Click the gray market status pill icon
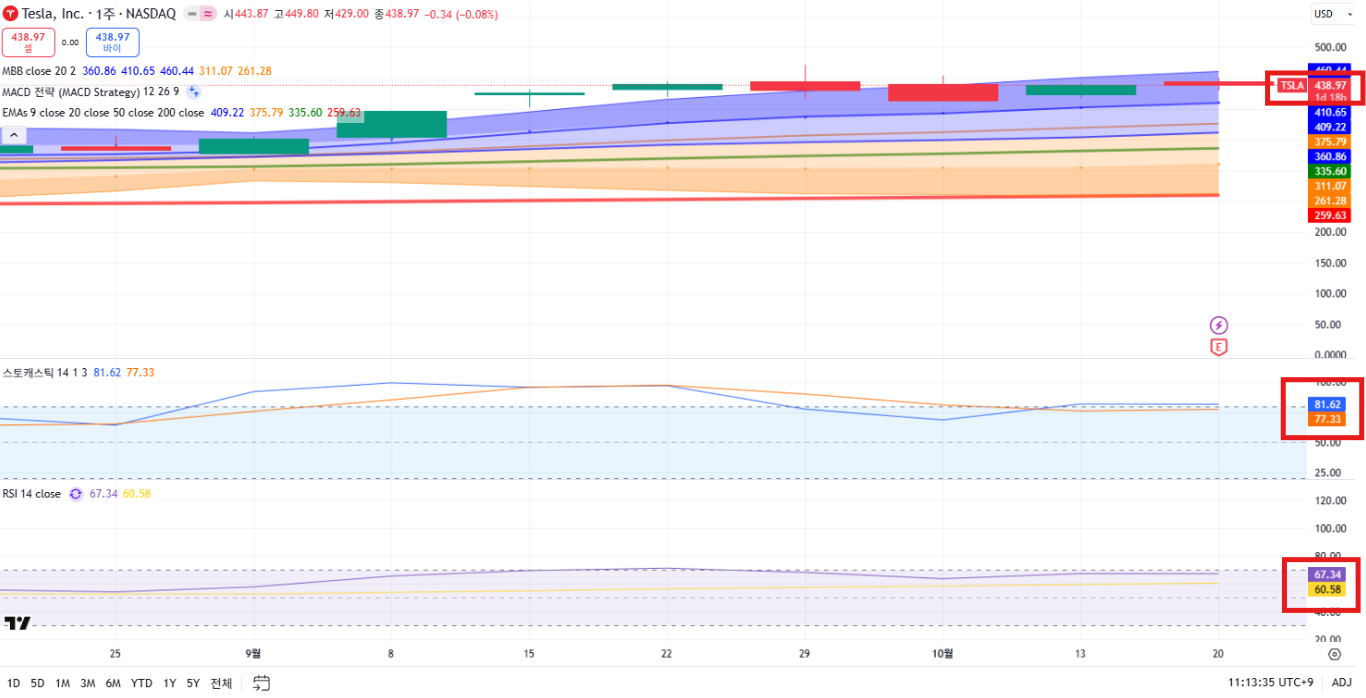This screenshot has height=698, width=1366. click(191, 14)
